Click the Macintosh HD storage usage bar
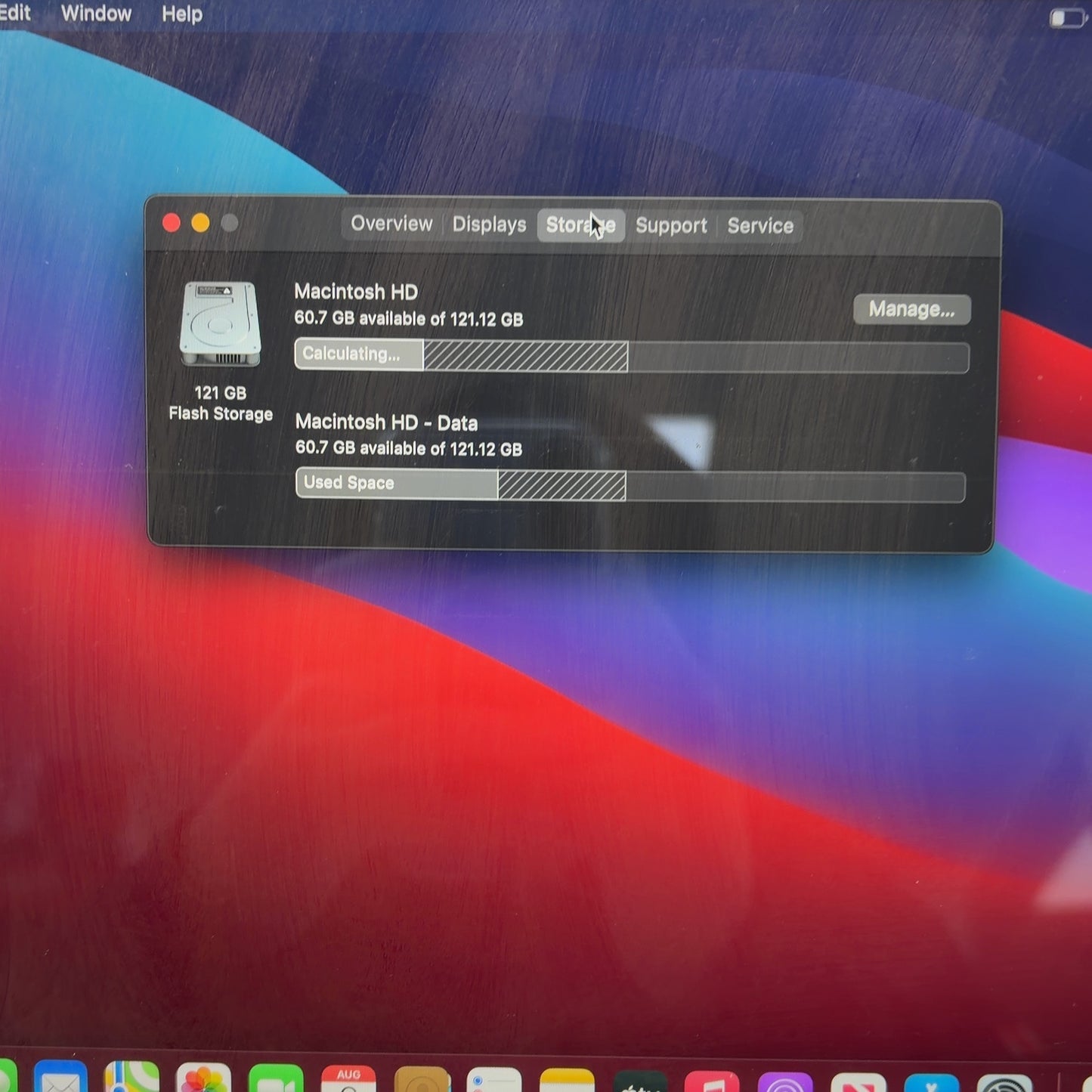 (x=632, y=356)
